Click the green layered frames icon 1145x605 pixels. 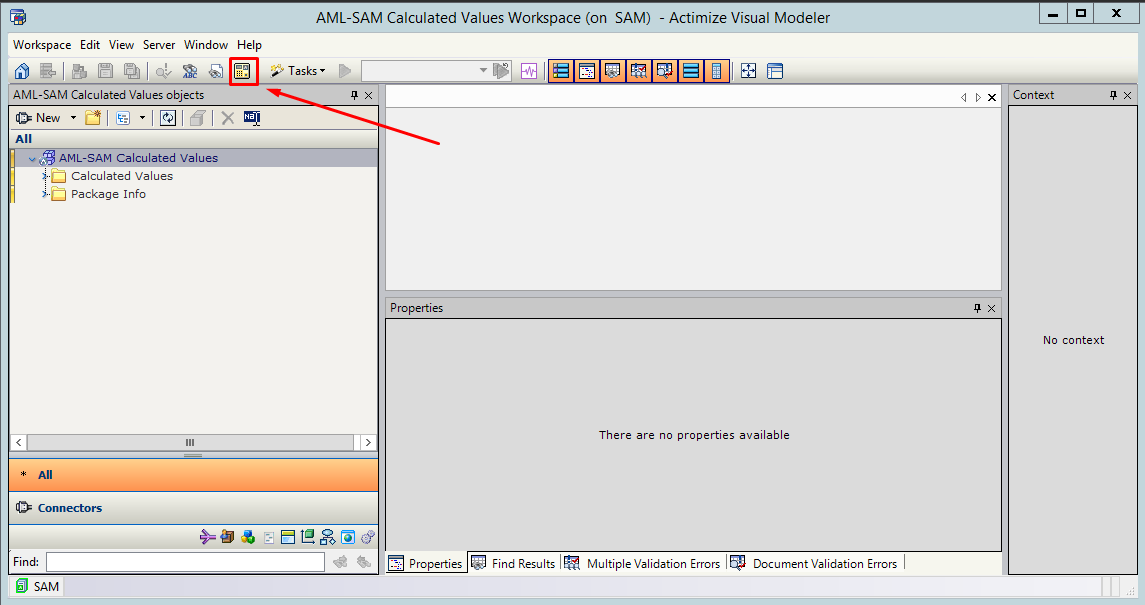coord(307,537)
